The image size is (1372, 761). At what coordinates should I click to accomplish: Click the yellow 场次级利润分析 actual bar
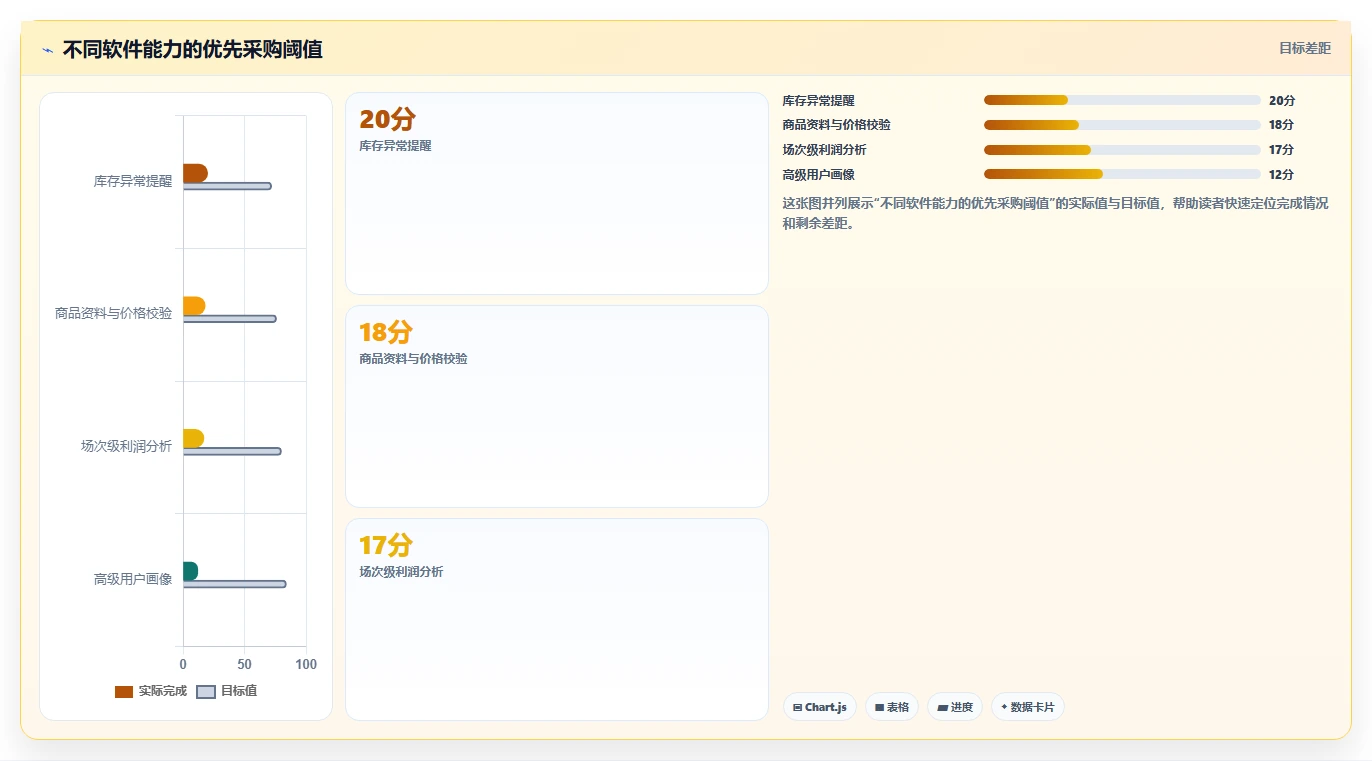point(193,438)
